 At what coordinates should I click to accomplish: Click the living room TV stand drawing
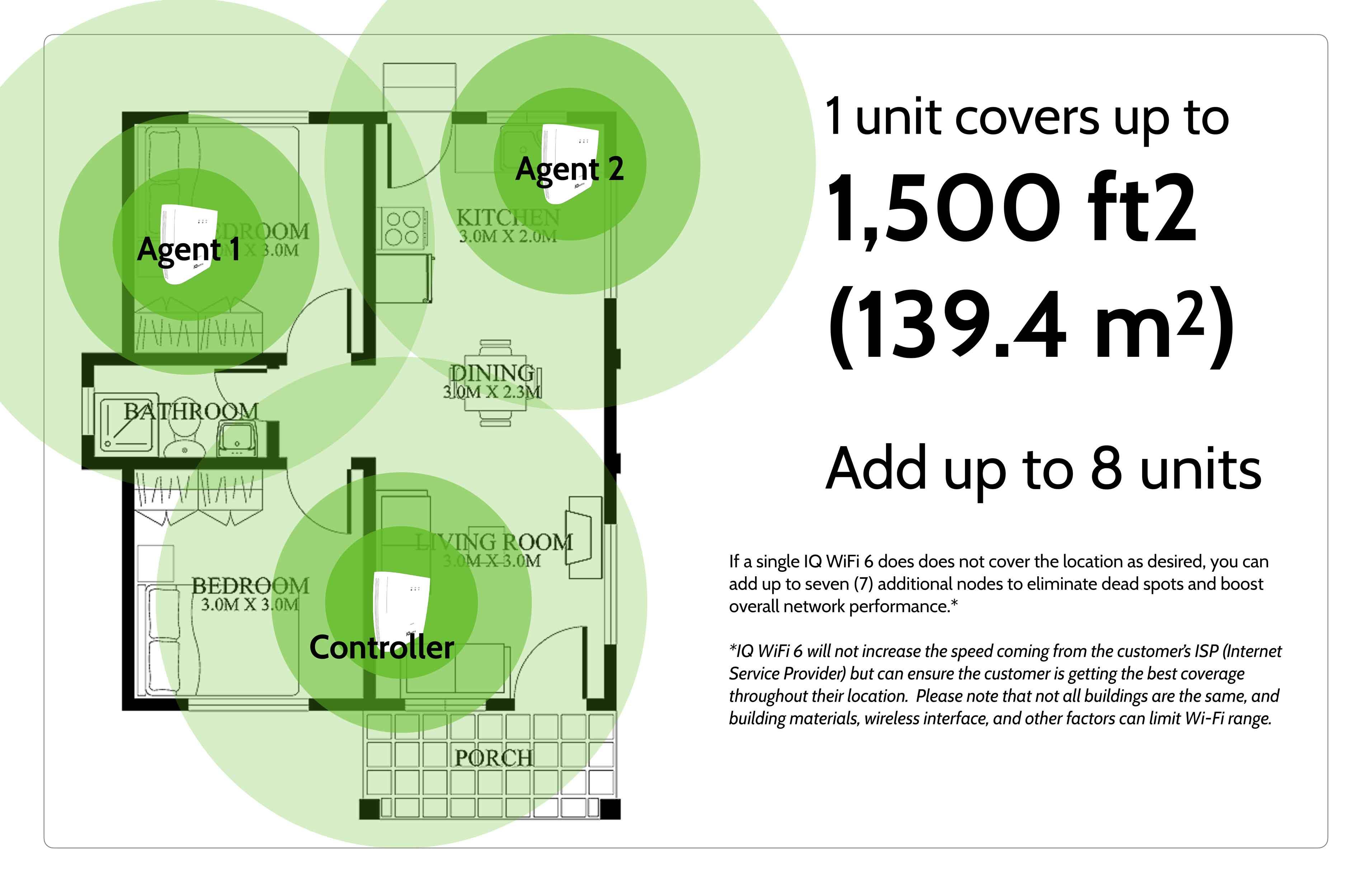tap(584, 537)
